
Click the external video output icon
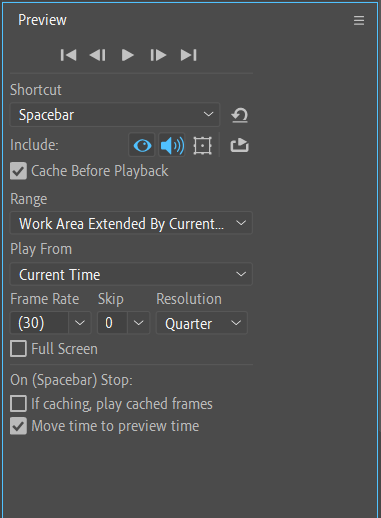[239, 145]
